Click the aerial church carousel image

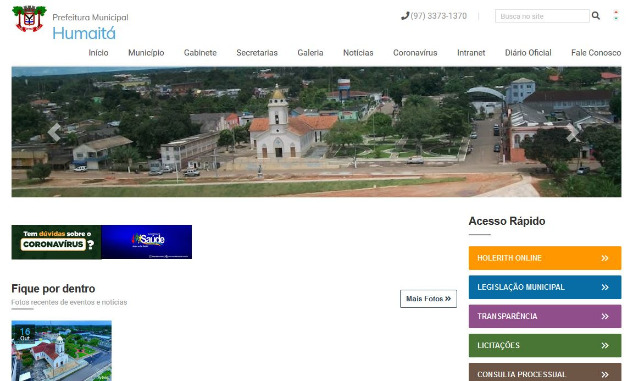[x=316, y=132]
